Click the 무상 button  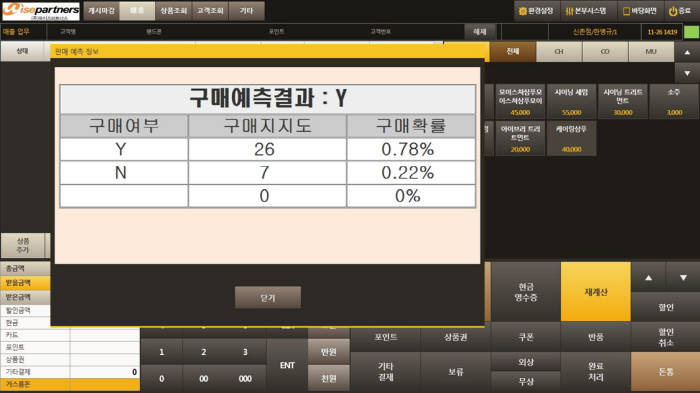click(525, 382)
